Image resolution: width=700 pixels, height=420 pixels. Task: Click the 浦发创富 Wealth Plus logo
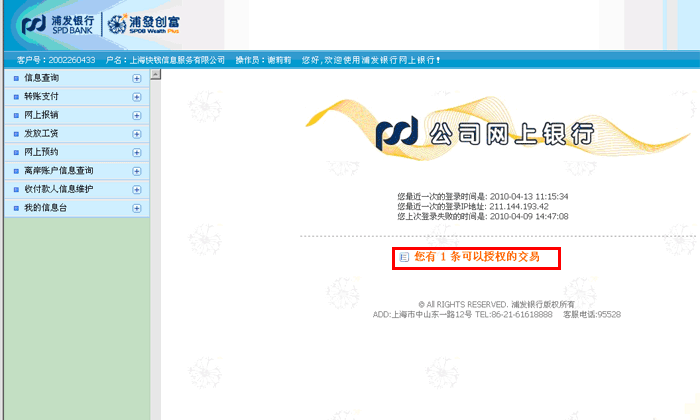click(143, 24)
